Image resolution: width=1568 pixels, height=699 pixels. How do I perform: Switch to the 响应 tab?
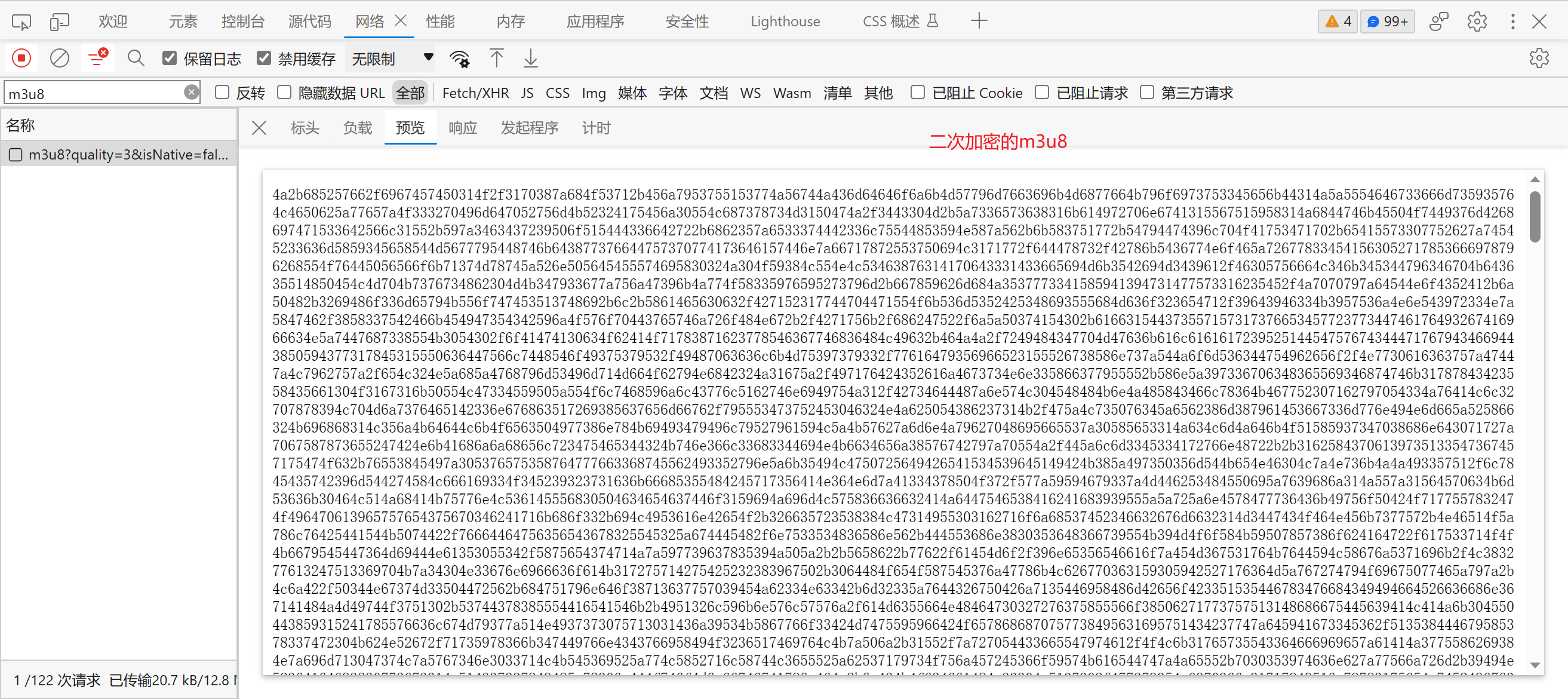(x=462, y=127)
